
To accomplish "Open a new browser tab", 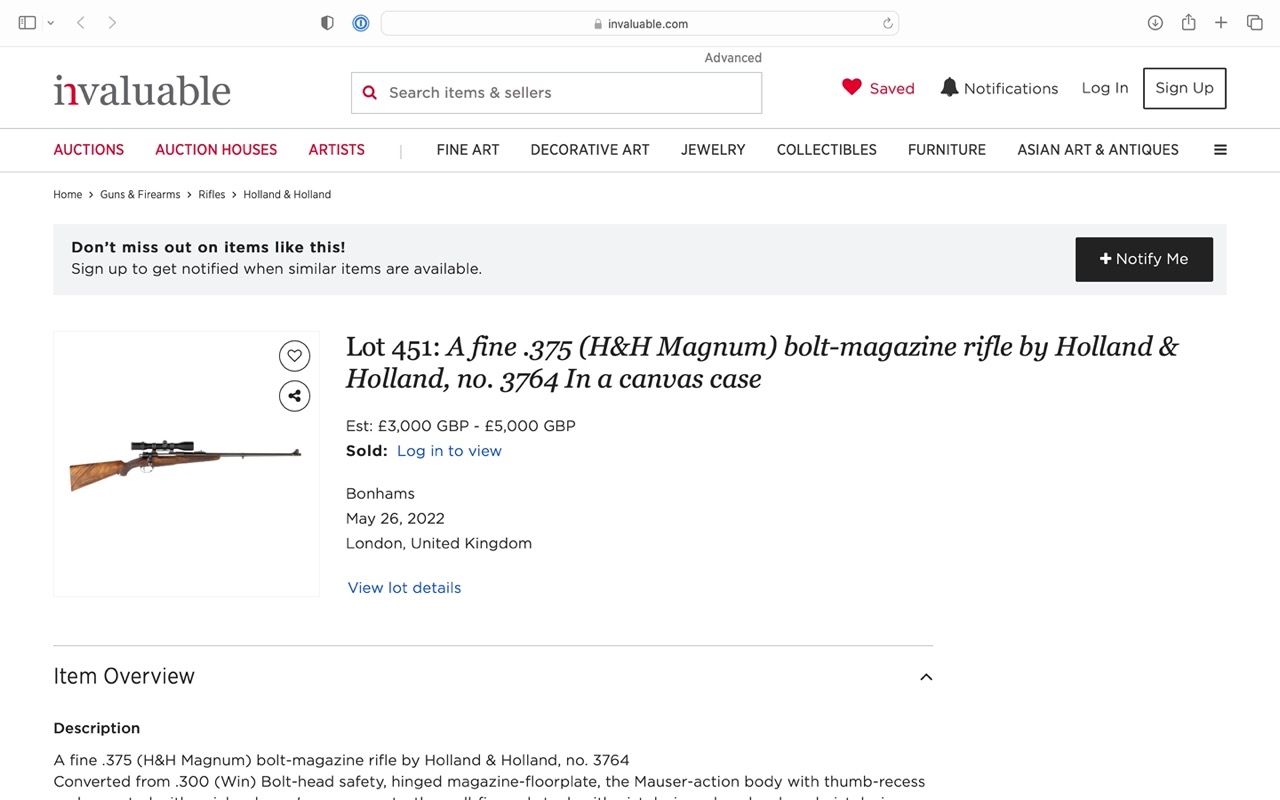I will click(1221, 23).
